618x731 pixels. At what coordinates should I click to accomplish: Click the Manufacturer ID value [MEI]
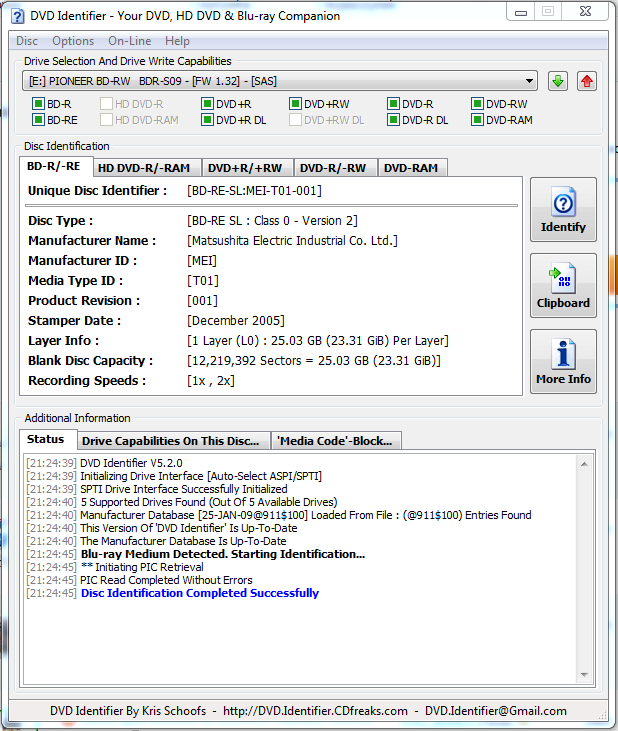[x=202, y=261]
